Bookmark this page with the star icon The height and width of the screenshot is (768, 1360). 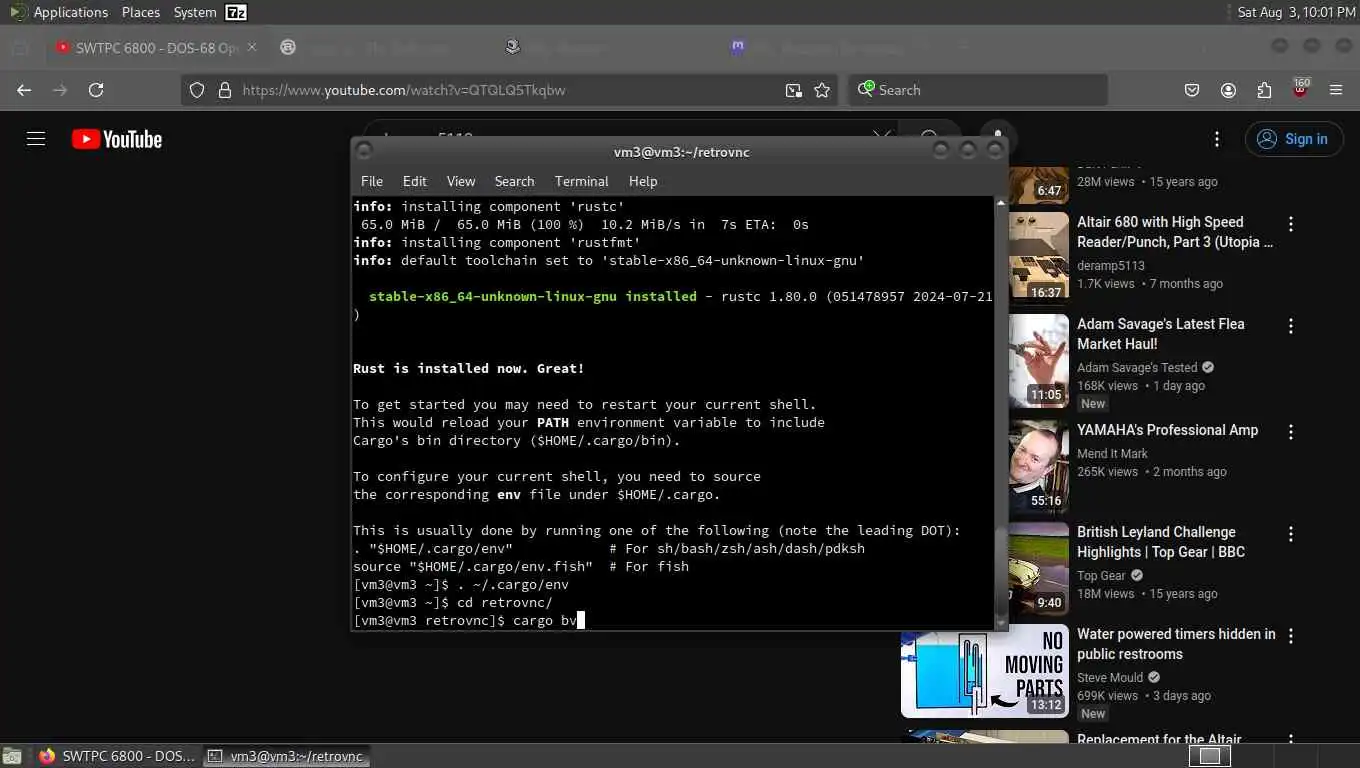822,90
